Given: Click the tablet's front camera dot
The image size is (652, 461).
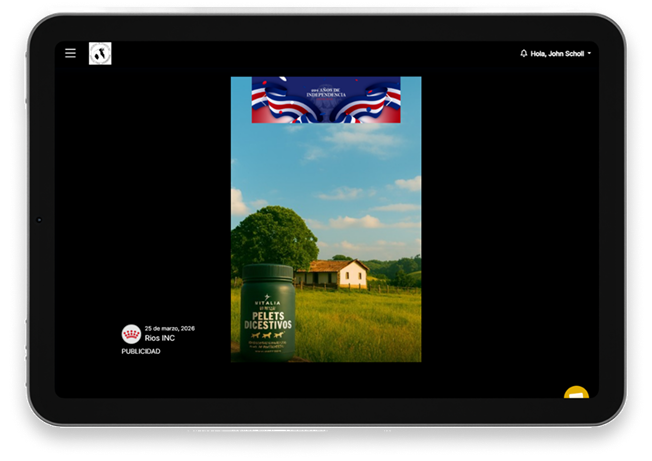Looking at the screenshot, I should pyautogui.click(x=39, y=219).
